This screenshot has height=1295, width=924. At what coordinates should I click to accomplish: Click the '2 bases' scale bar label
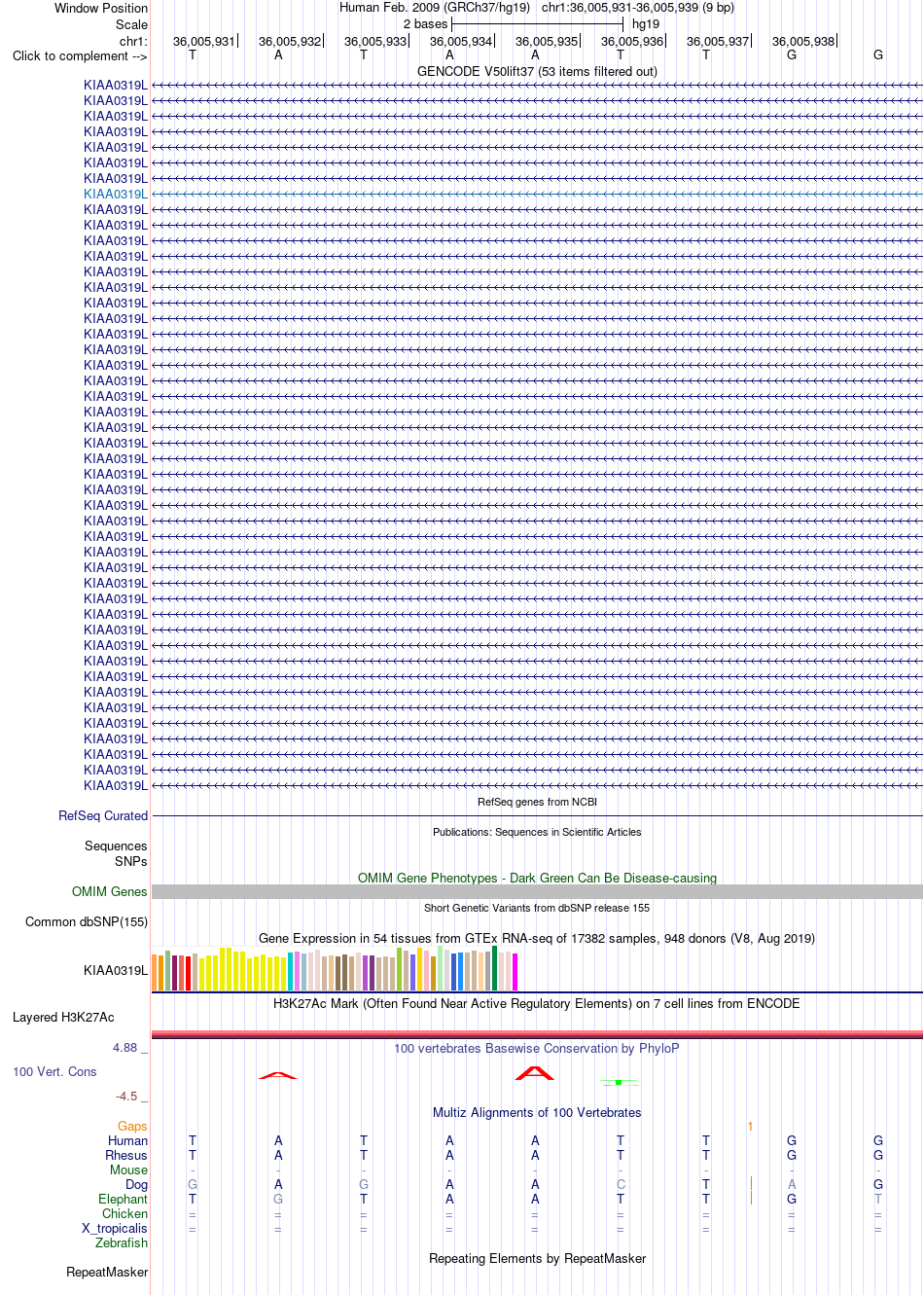click(x=426, y=23)
